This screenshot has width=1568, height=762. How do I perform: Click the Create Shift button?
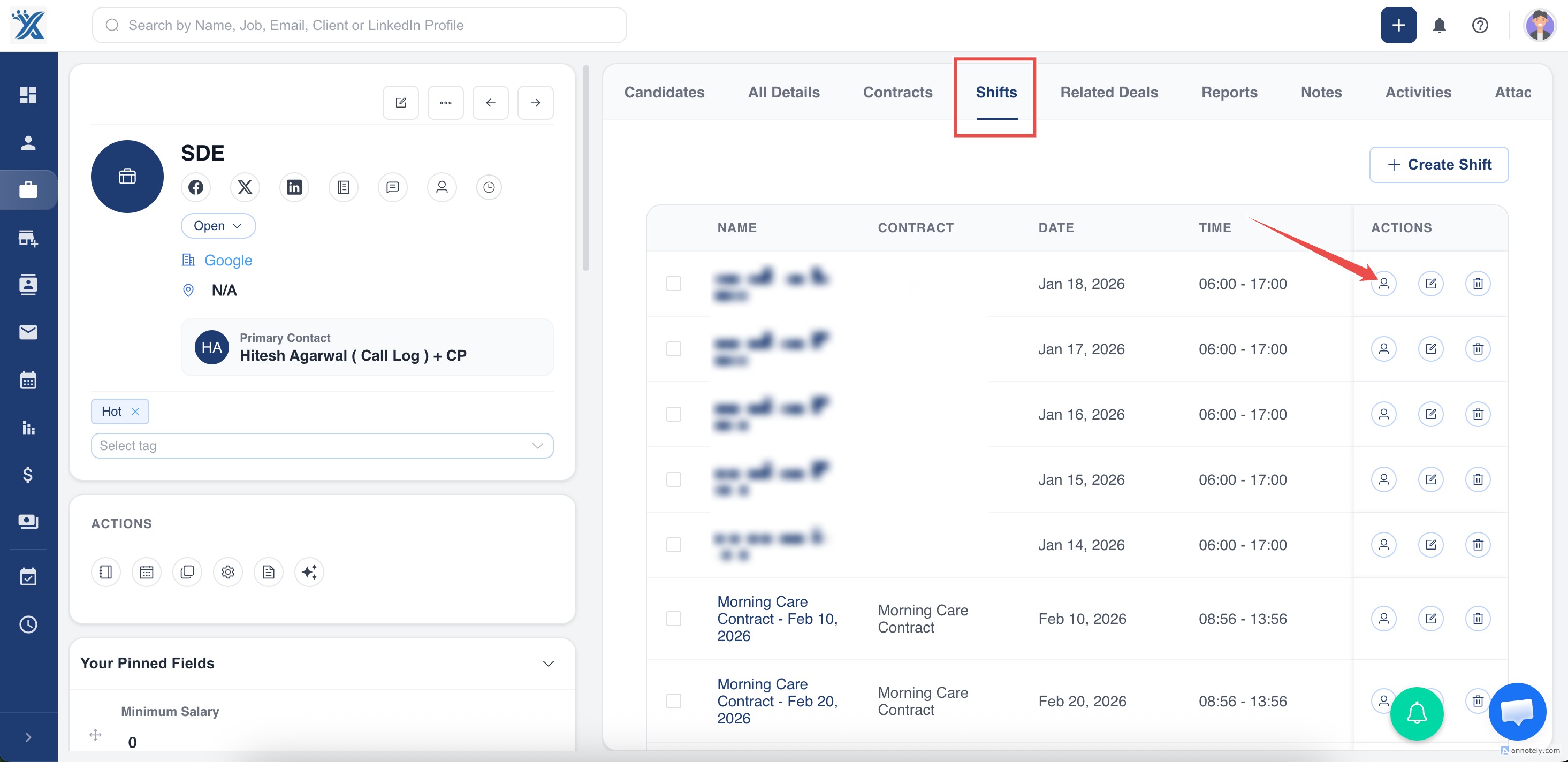1438,165
